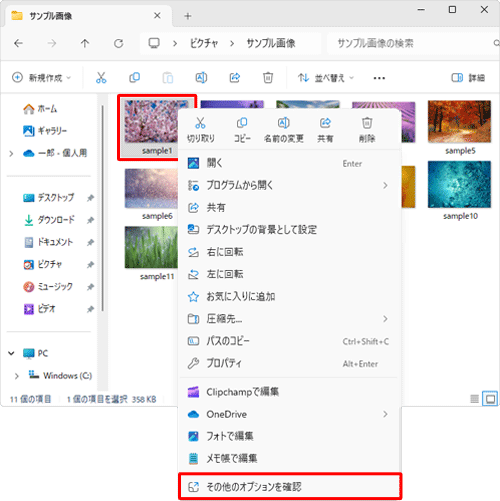Expand the 一部 - 個人用 OneDrive node

tap(11, 153)
